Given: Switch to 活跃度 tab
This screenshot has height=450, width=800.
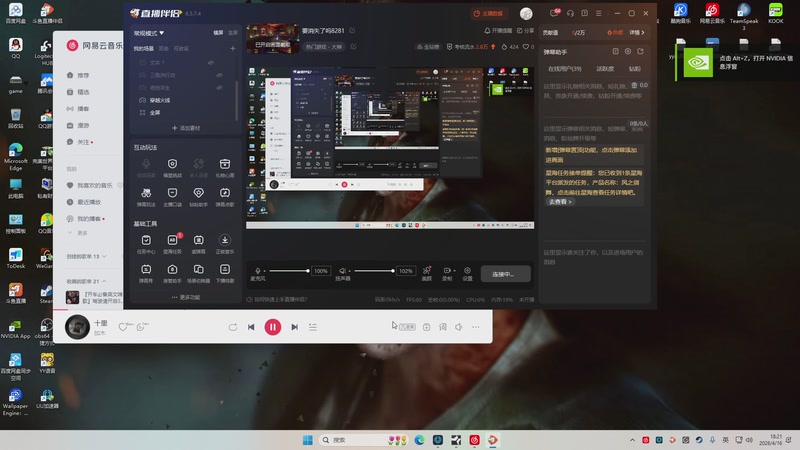Looking at the screenshot, I should [605, 68].
